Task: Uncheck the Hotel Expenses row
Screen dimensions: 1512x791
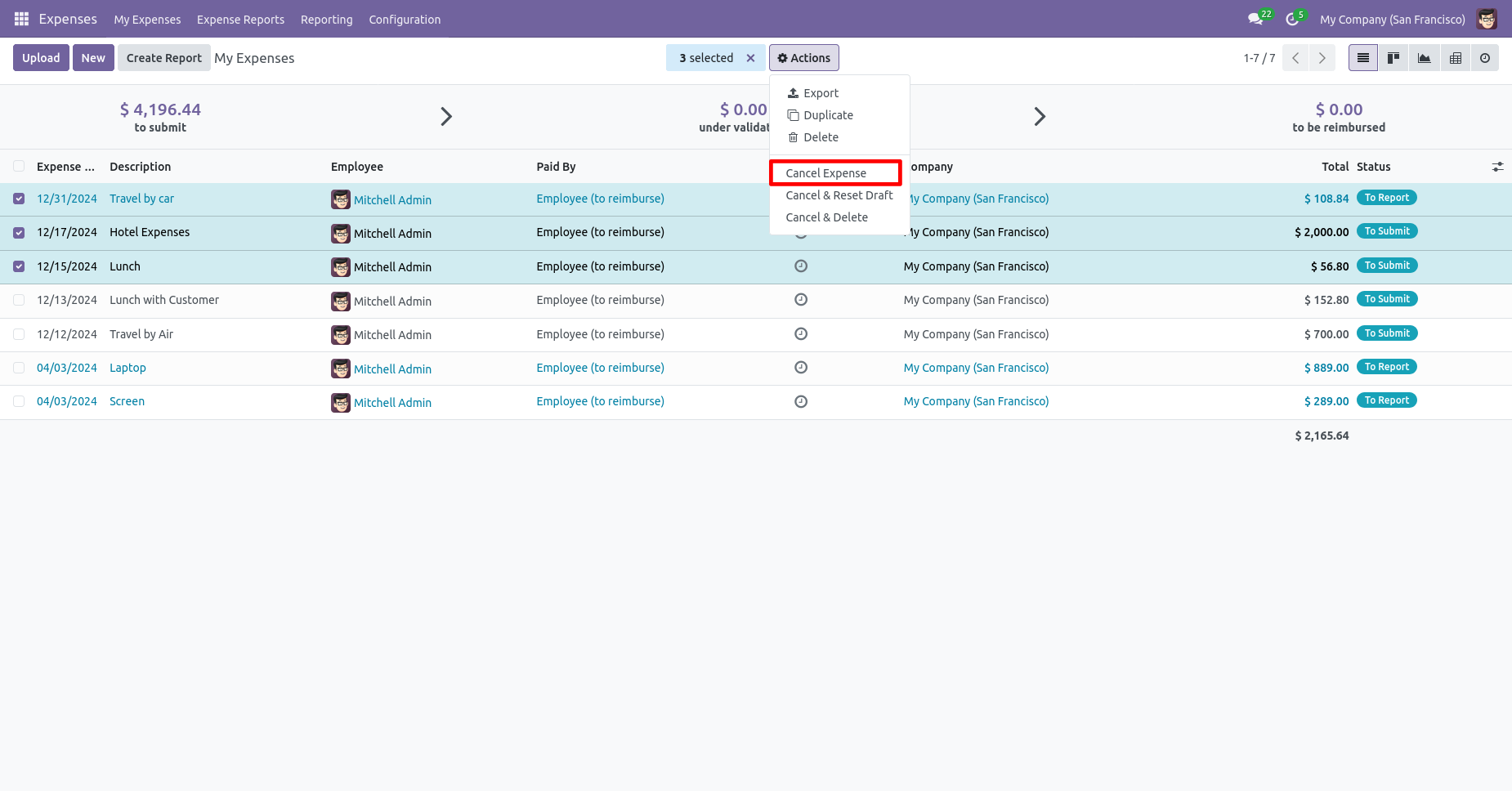Action: click(x=19, y=233)
